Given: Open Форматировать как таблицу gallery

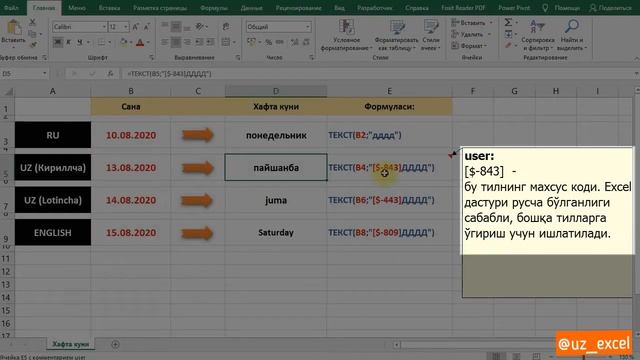Looking at the screenshot, I should (x=396, y=35).
